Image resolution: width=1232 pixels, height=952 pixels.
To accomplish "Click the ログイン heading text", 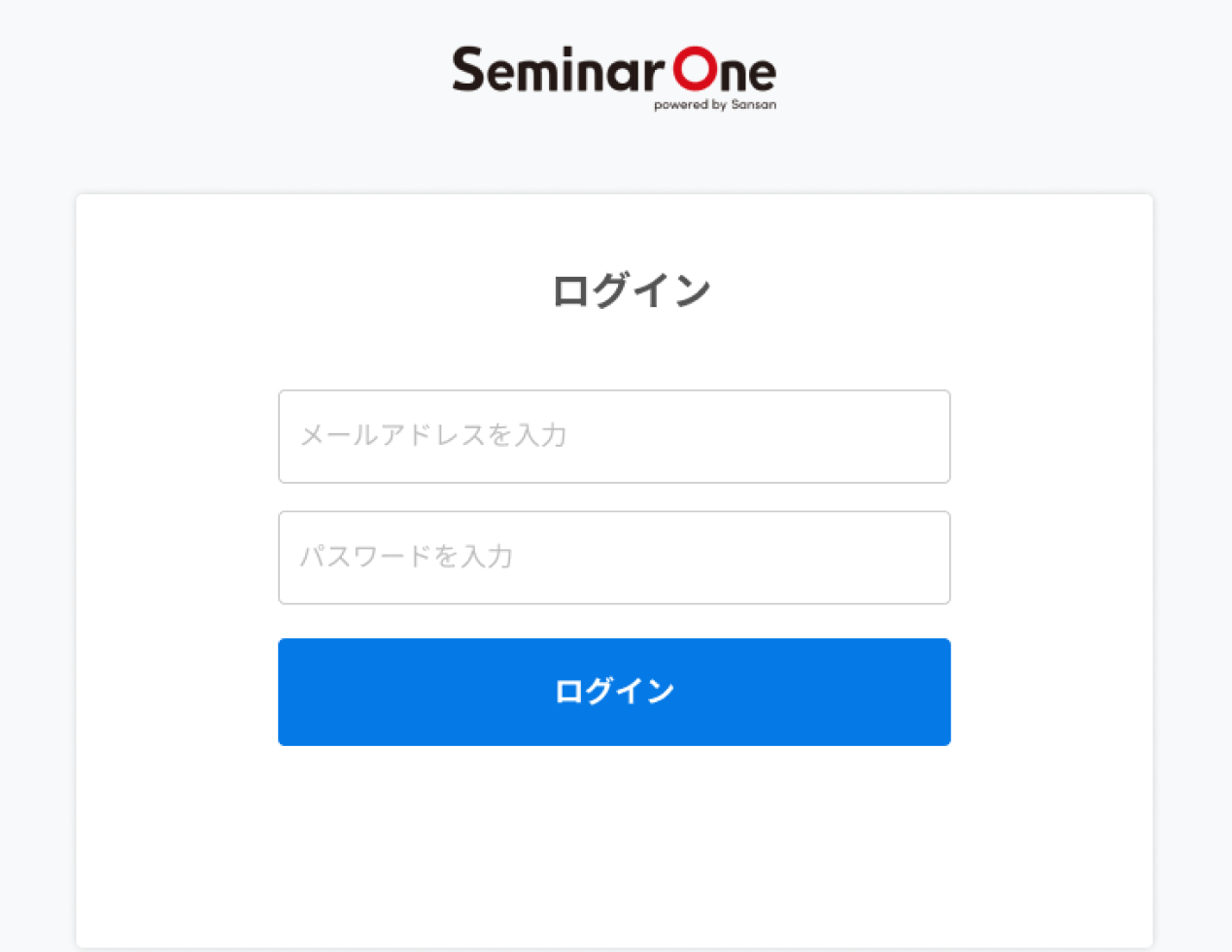I will (x=632, y=290).
